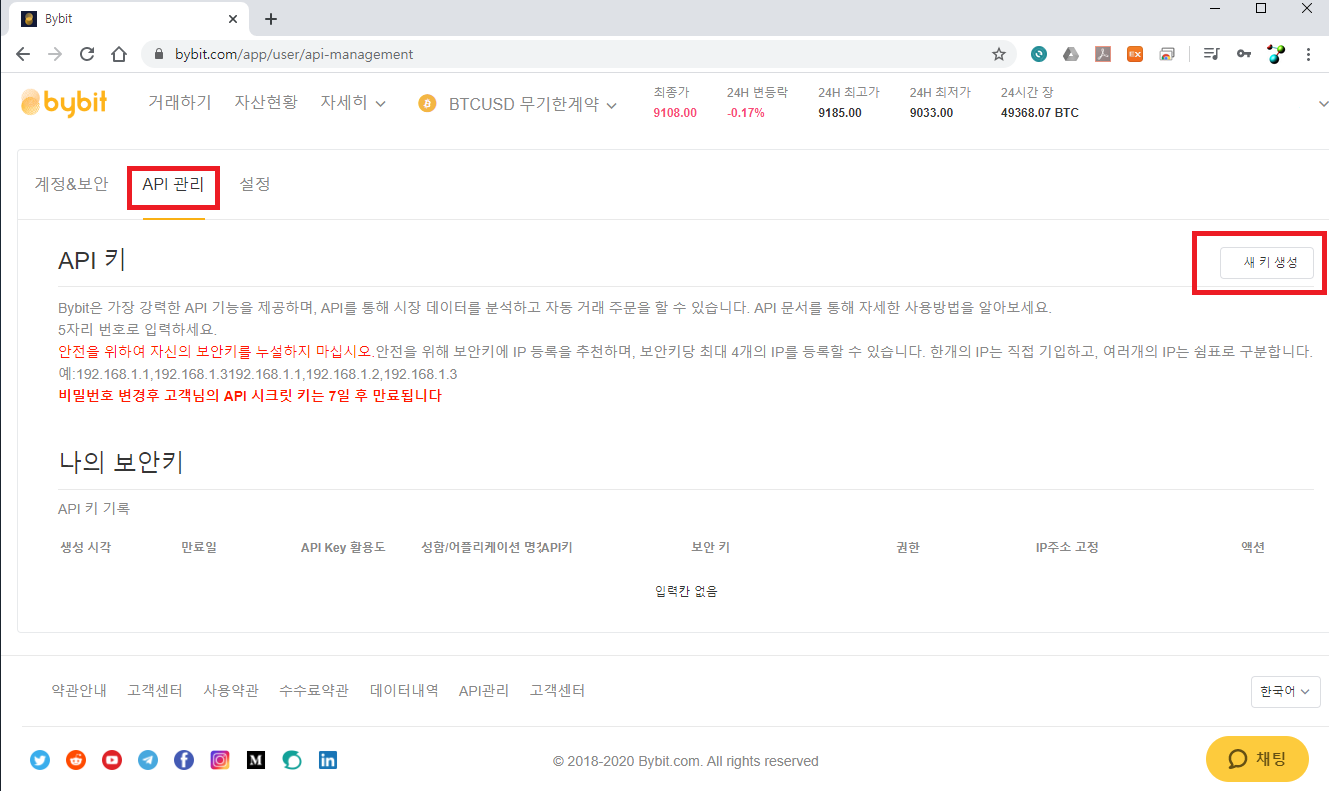Expand the header chevron at far right
1329x791 pixels.
[x=1323, y=104]
